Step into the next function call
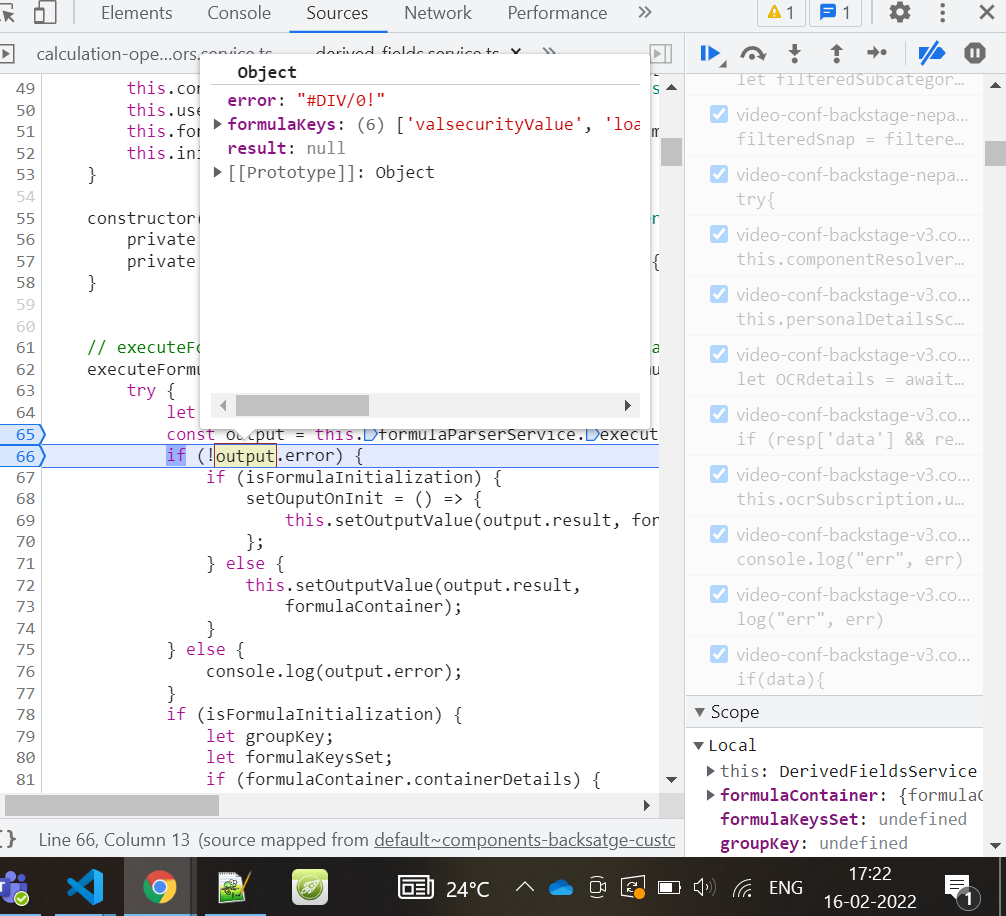This screenshot has height=916, width=1006. point(794,53)
